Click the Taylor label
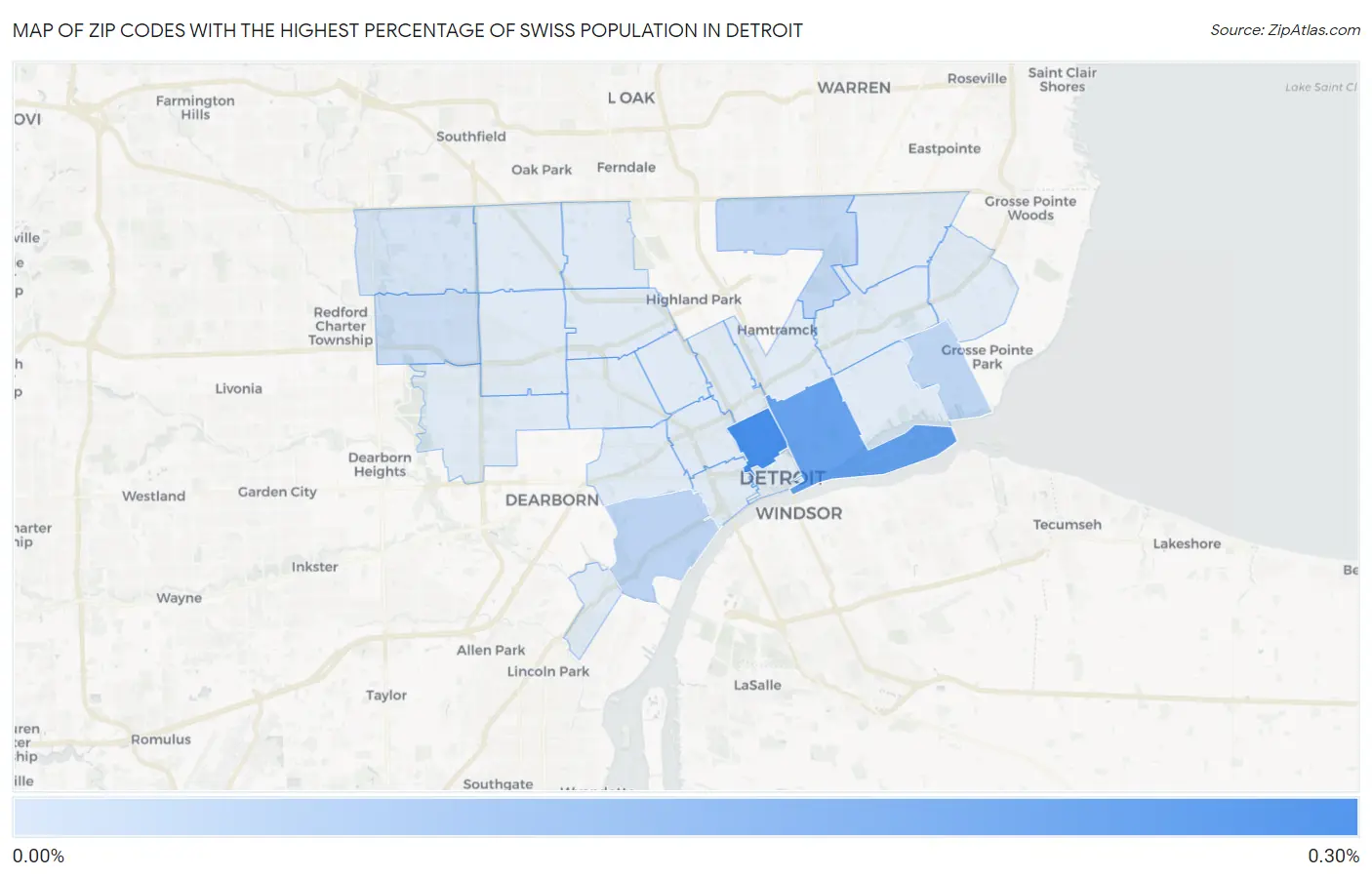1372x877 pixels. [386, 696]
